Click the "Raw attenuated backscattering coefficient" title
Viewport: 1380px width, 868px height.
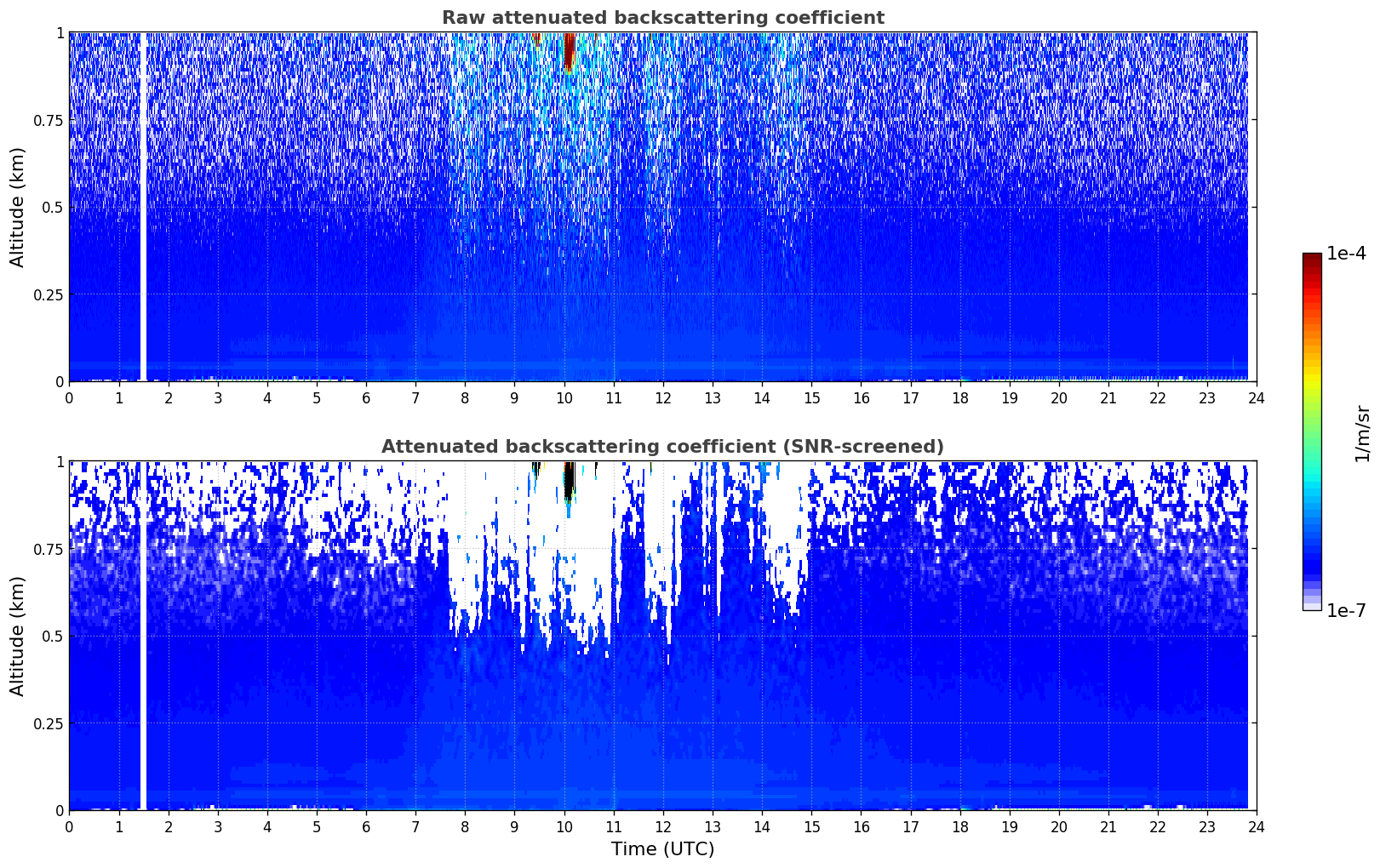coord(662,18)
